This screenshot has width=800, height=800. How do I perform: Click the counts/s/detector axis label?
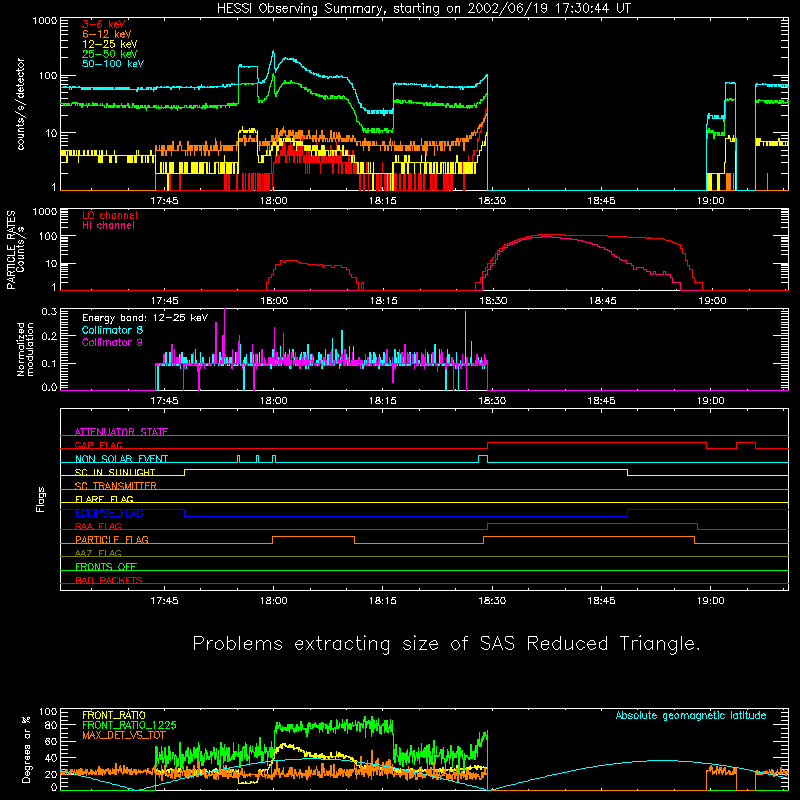coord(20,104)
